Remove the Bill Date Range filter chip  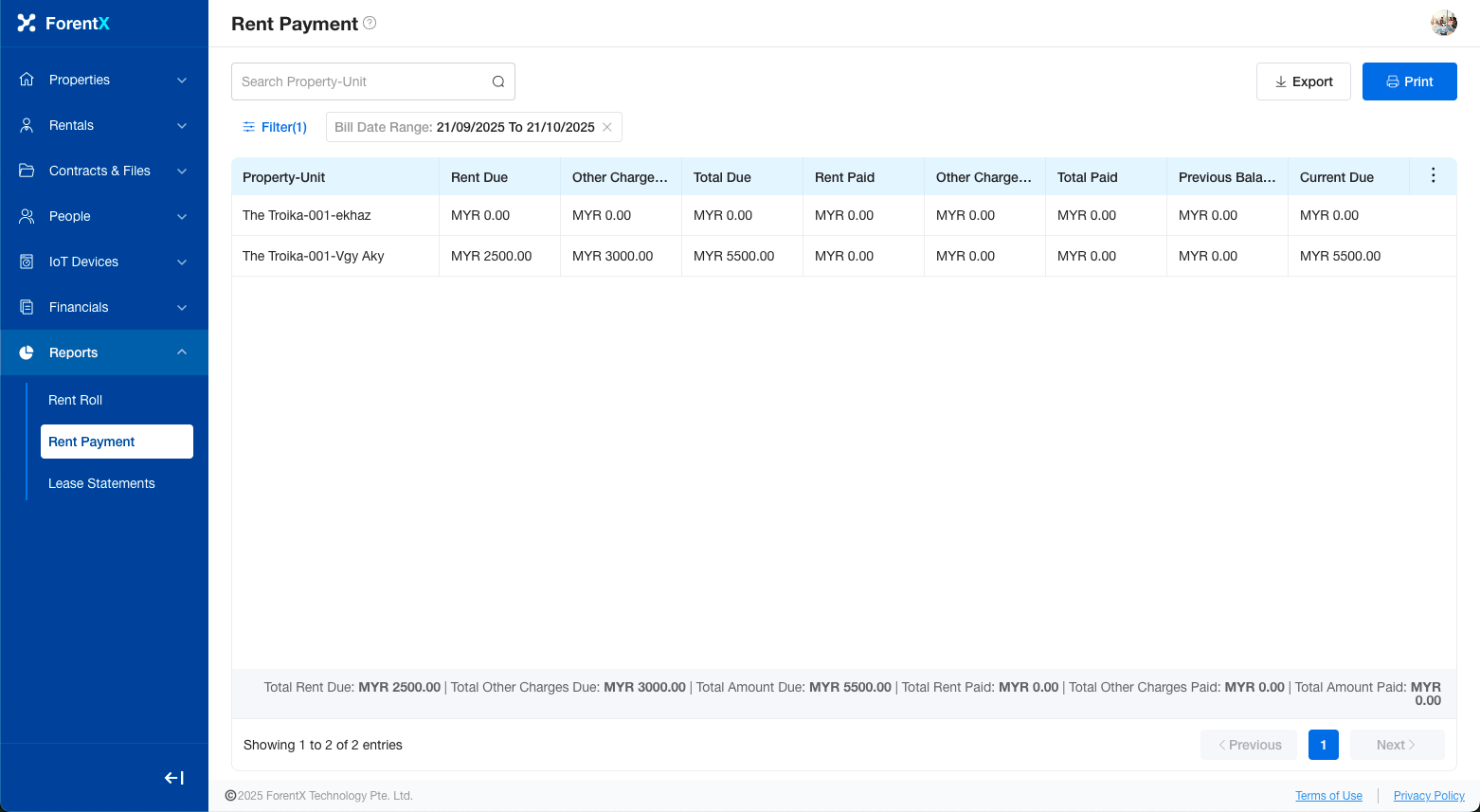click(607, 127)
